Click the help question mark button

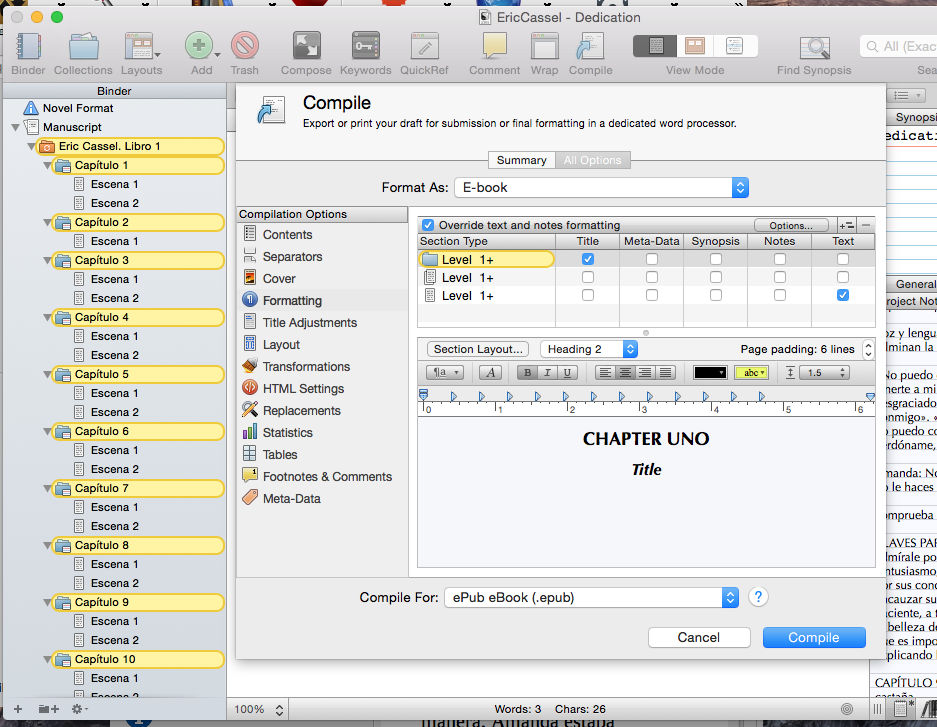[x=758, y=597]
